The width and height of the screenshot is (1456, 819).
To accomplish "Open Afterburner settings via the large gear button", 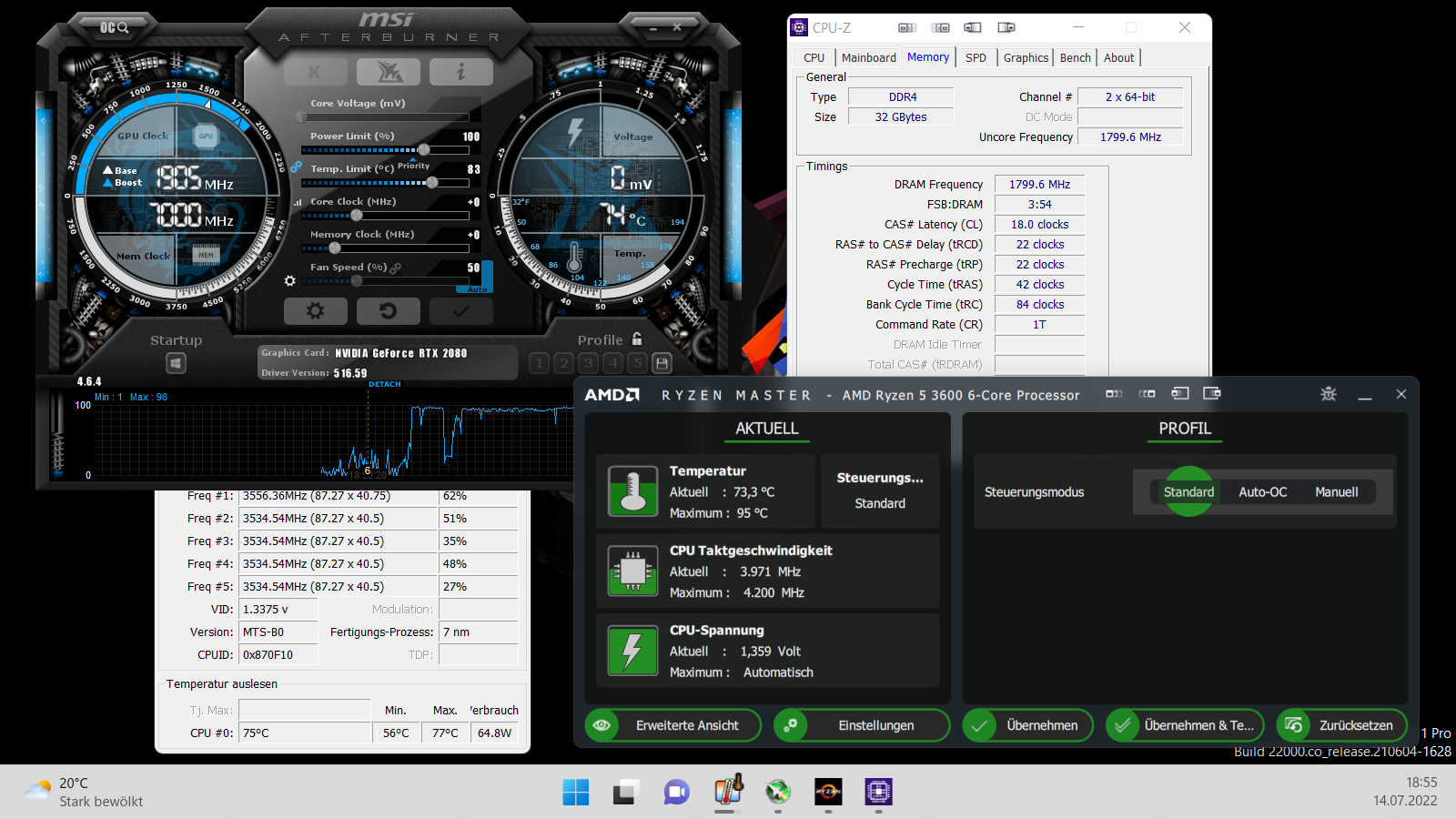I will 316,311.
